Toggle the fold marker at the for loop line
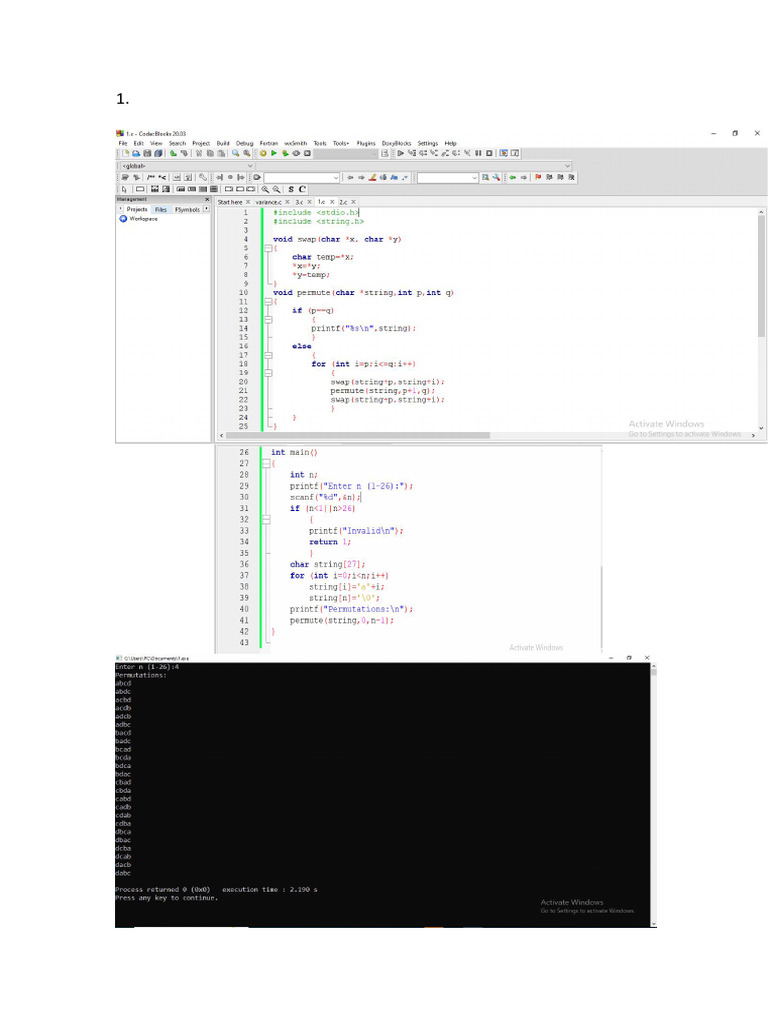This screenshot has width=768, height=1024. tap(268, 372)
